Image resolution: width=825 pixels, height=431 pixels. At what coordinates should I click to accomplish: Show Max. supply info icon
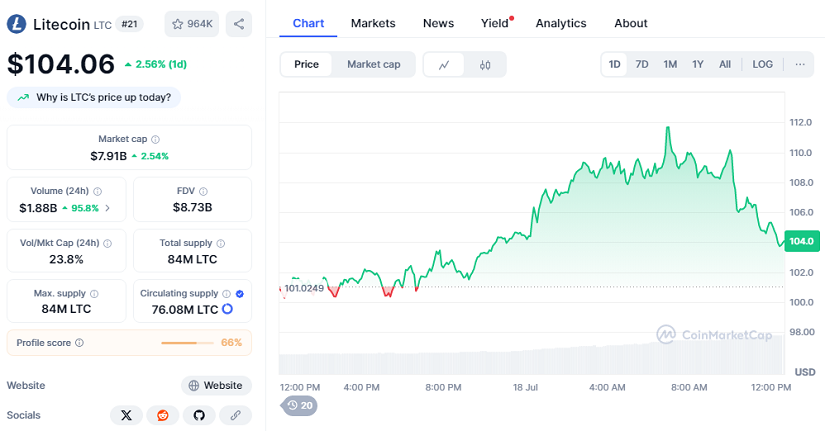[94, 294]
